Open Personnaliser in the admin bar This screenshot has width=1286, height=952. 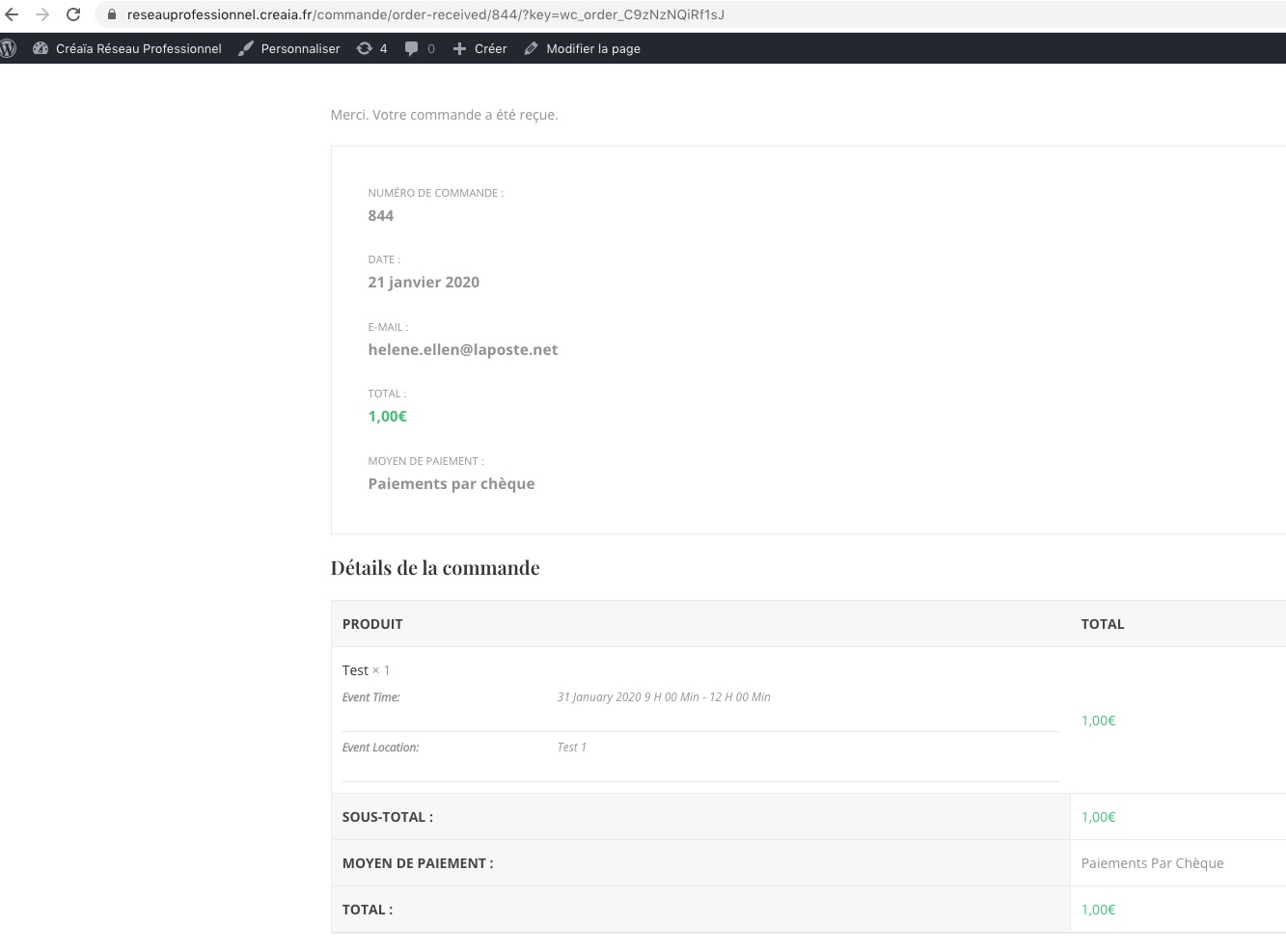[289, 48]
